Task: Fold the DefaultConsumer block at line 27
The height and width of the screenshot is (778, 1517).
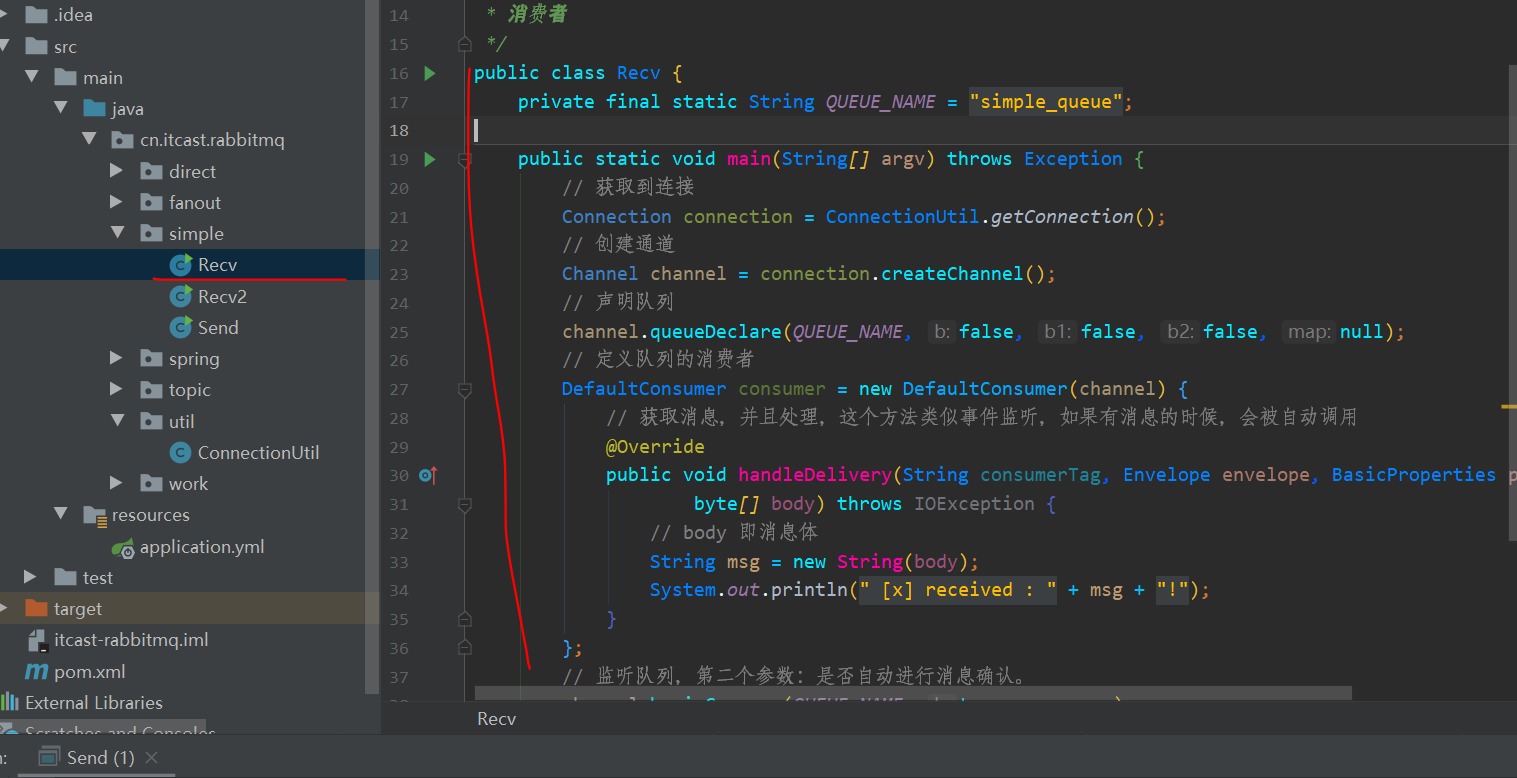Action: [465, 389]
